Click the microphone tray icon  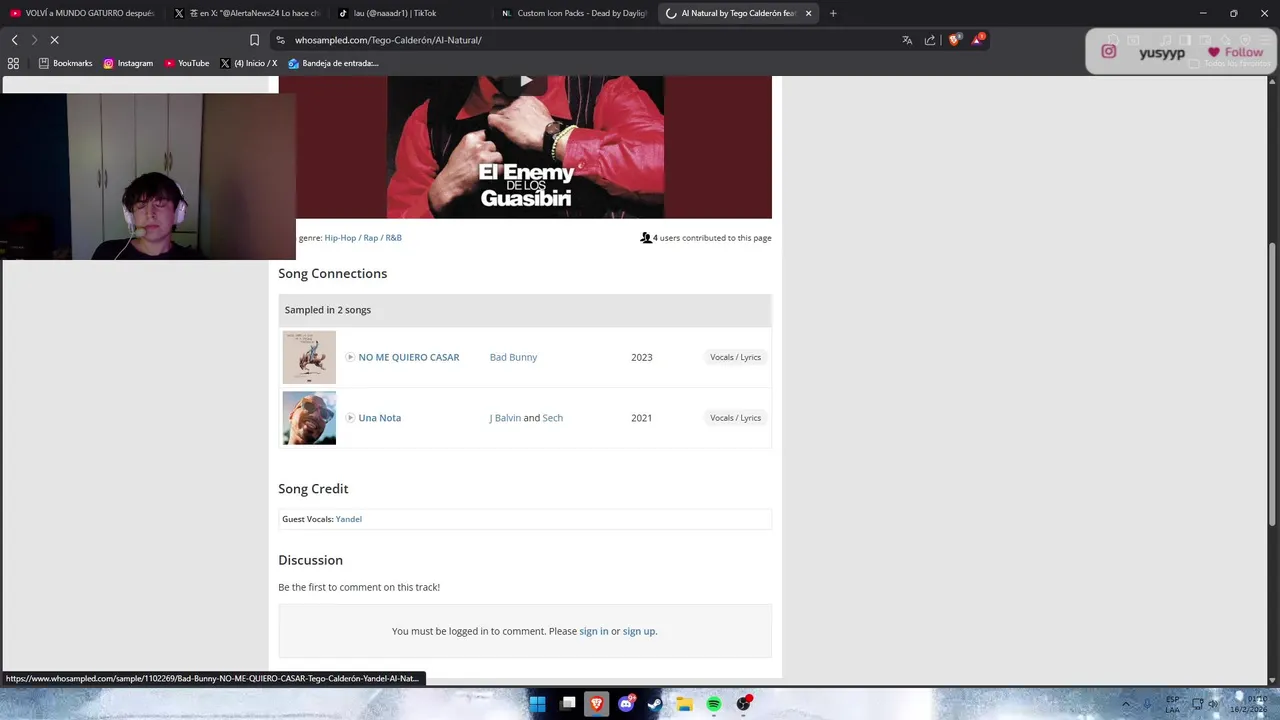click(x=1149, y=704)
